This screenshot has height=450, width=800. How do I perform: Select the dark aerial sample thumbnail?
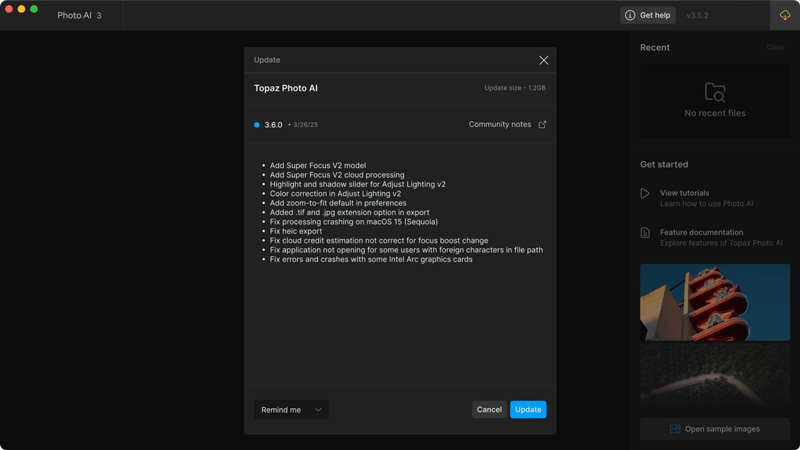[x=715, y=375]
